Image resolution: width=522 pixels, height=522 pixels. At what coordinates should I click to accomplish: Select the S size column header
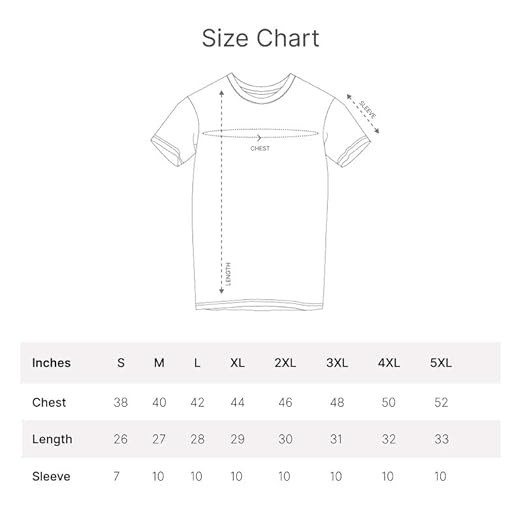point(121,363)
